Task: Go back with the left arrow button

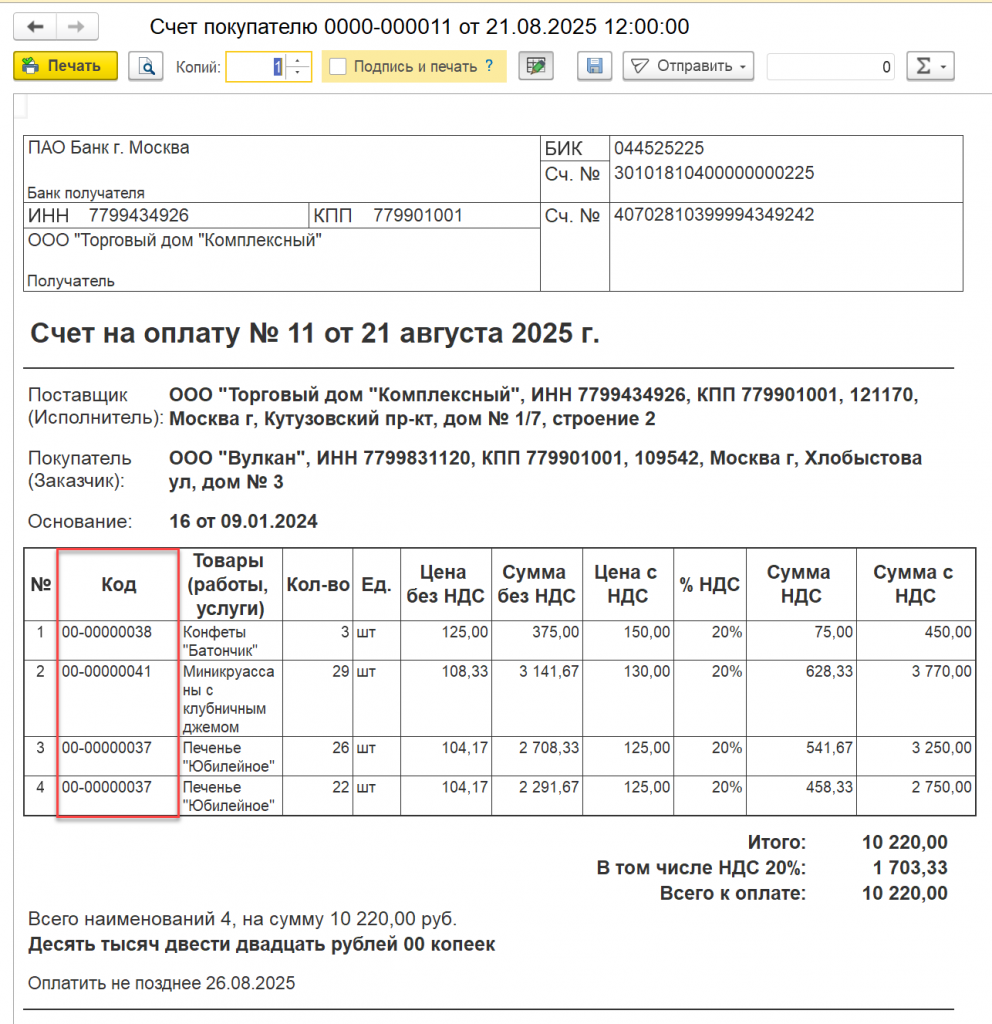Action: [35, 27]
